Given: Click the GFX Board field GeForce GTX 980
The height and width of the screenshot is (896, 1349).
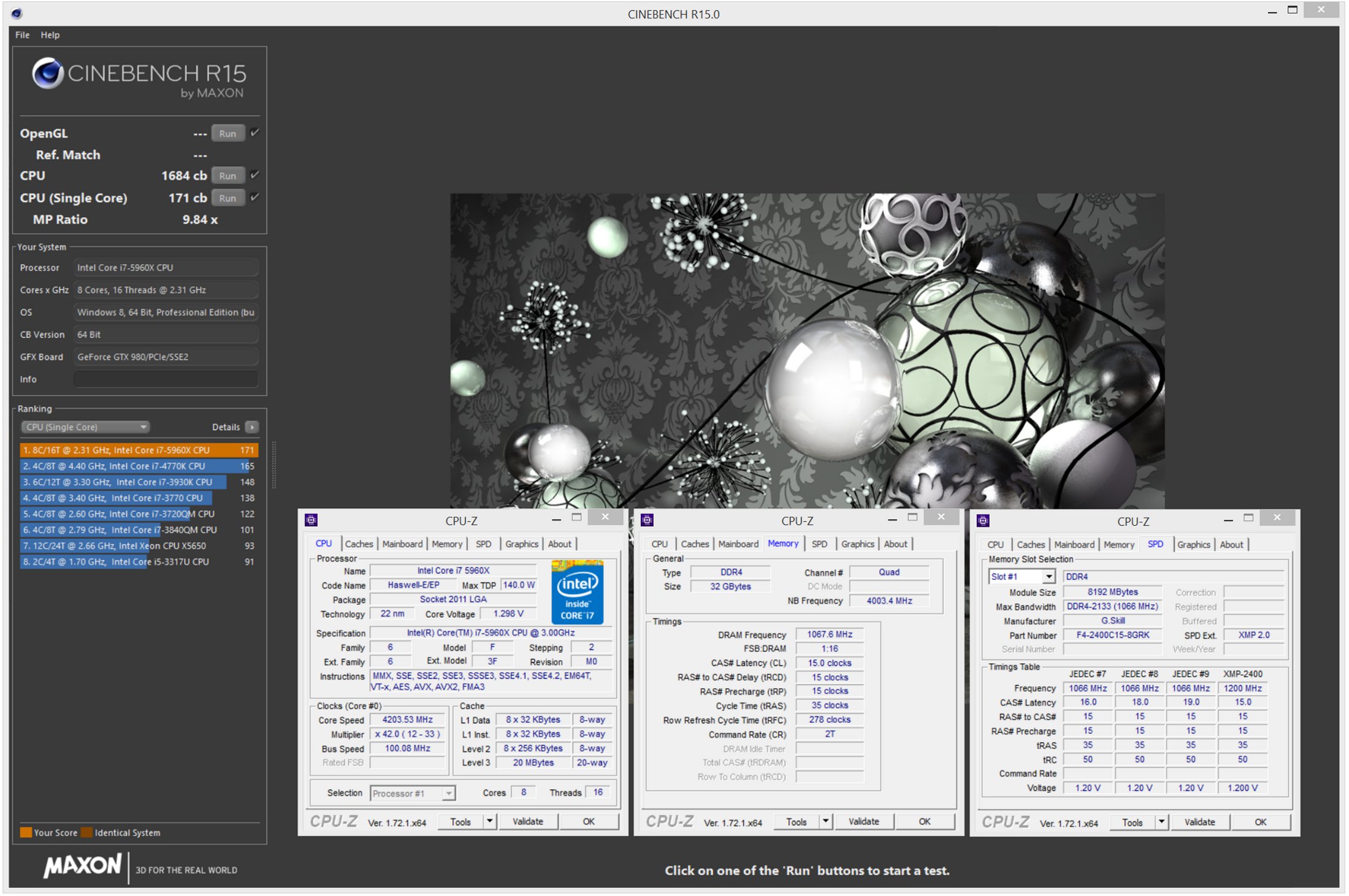Looking at the screenshot, I should [x=166, y=357].
